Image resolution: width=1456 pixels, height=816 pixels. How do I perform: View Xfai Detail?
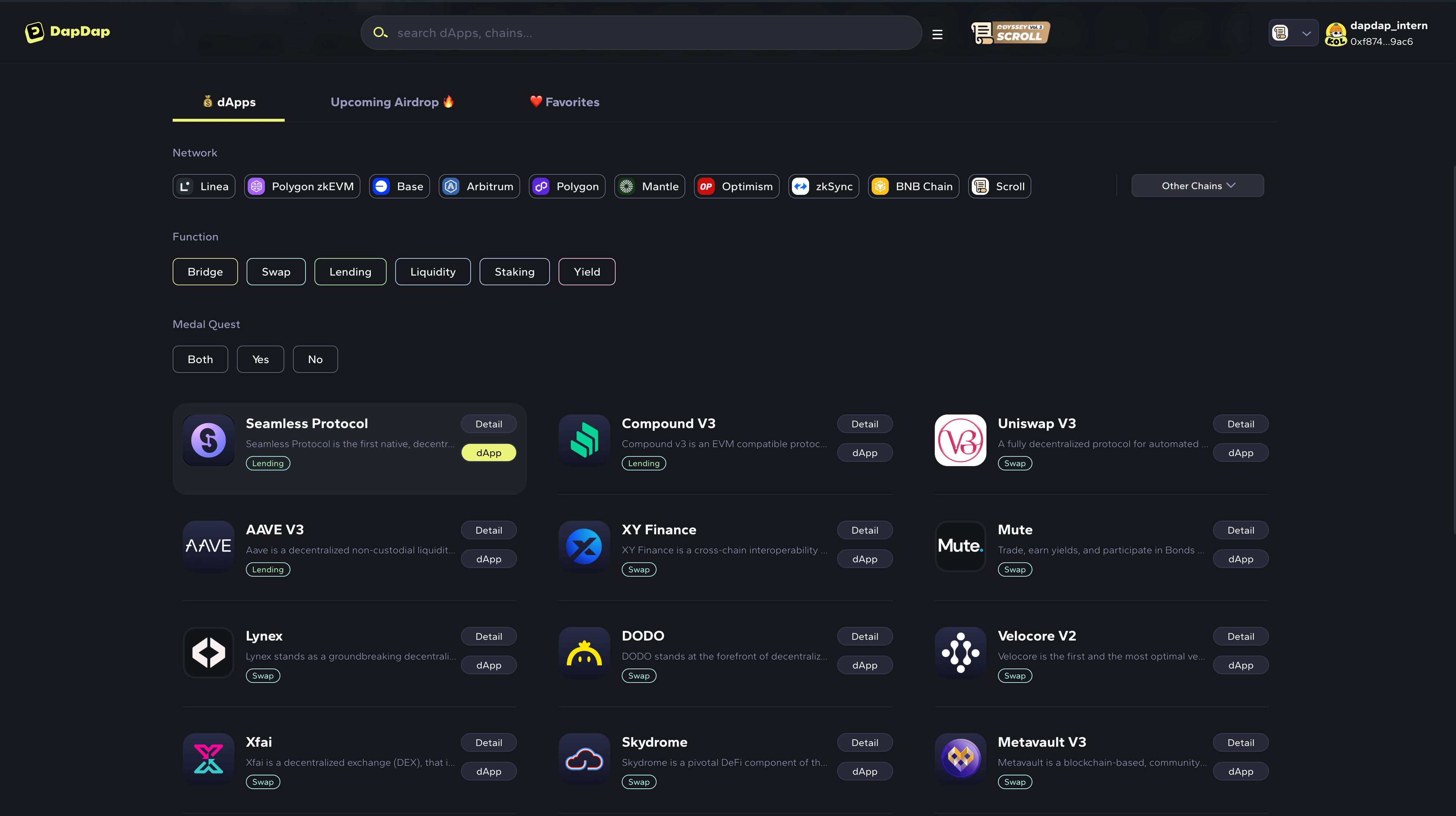(489, 742)
